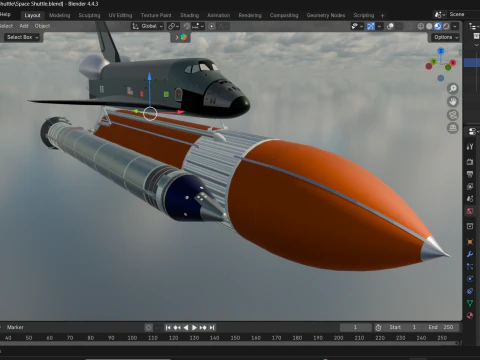Play the animation forward
480x360 pixels.
point(194,328)
